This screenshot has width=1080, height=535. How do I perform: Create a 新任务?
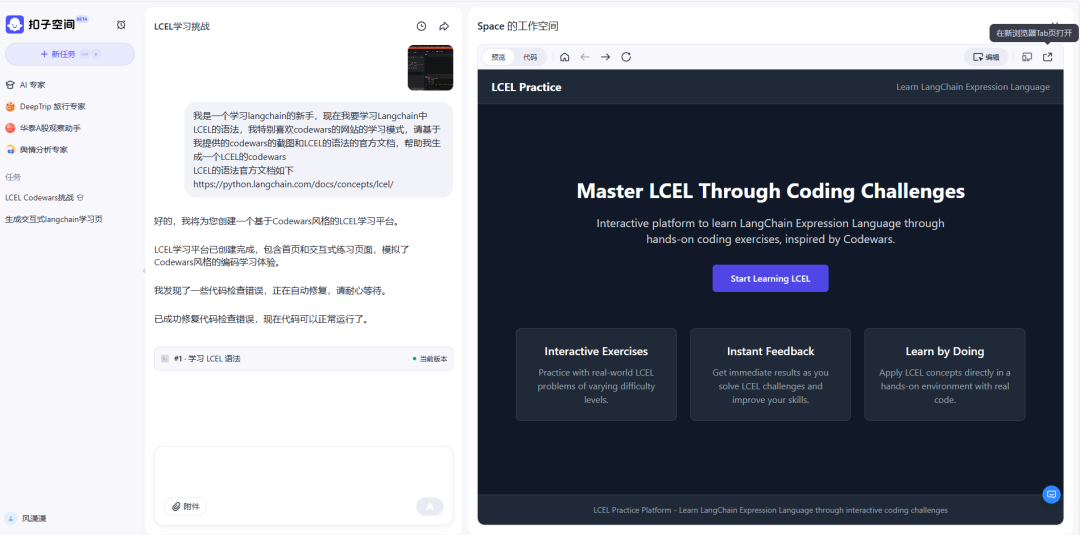click(x=70, y=54)
